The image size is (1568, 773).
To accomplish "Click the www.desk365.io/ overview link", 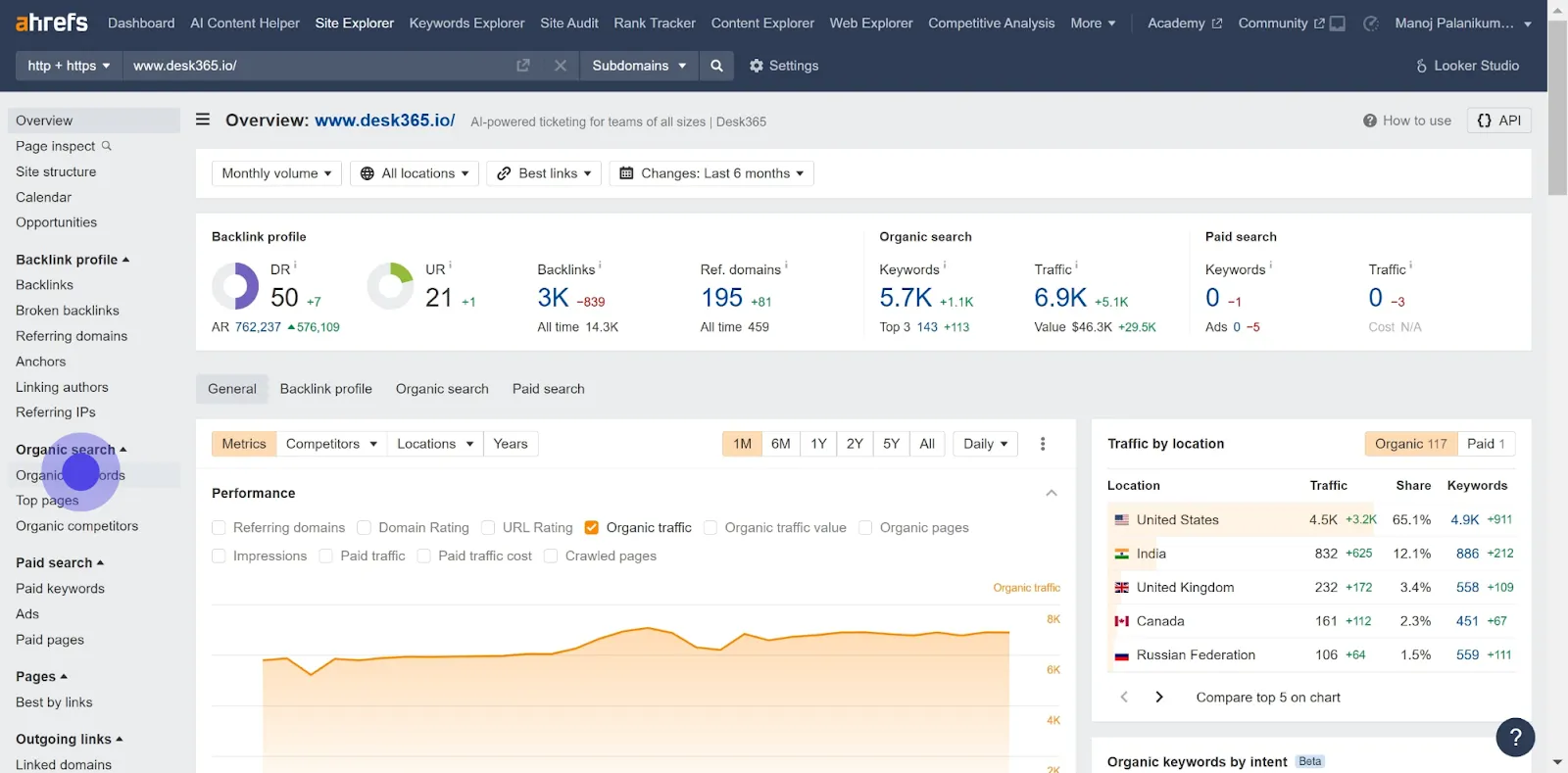I will (x=385, y=120).
